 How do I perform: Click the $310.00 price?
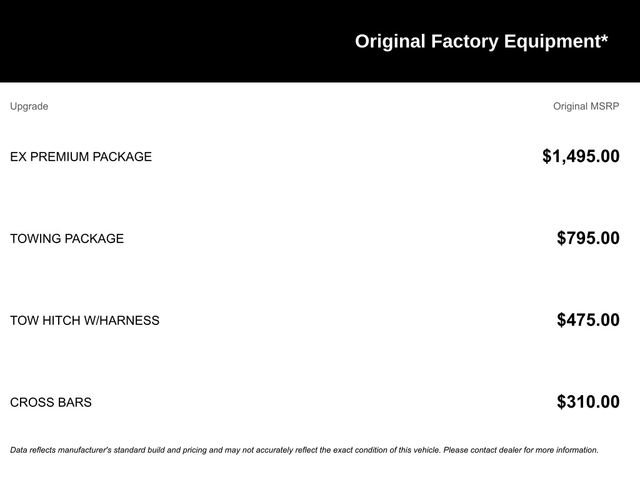[588, 402]
